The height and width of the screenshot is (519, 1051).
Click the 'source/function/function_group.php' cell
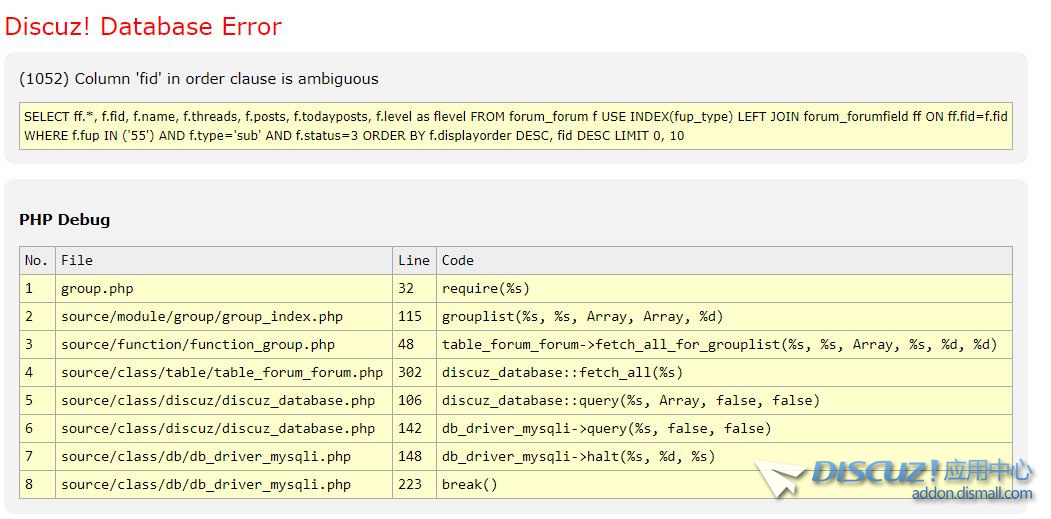(x=224, y=345)
